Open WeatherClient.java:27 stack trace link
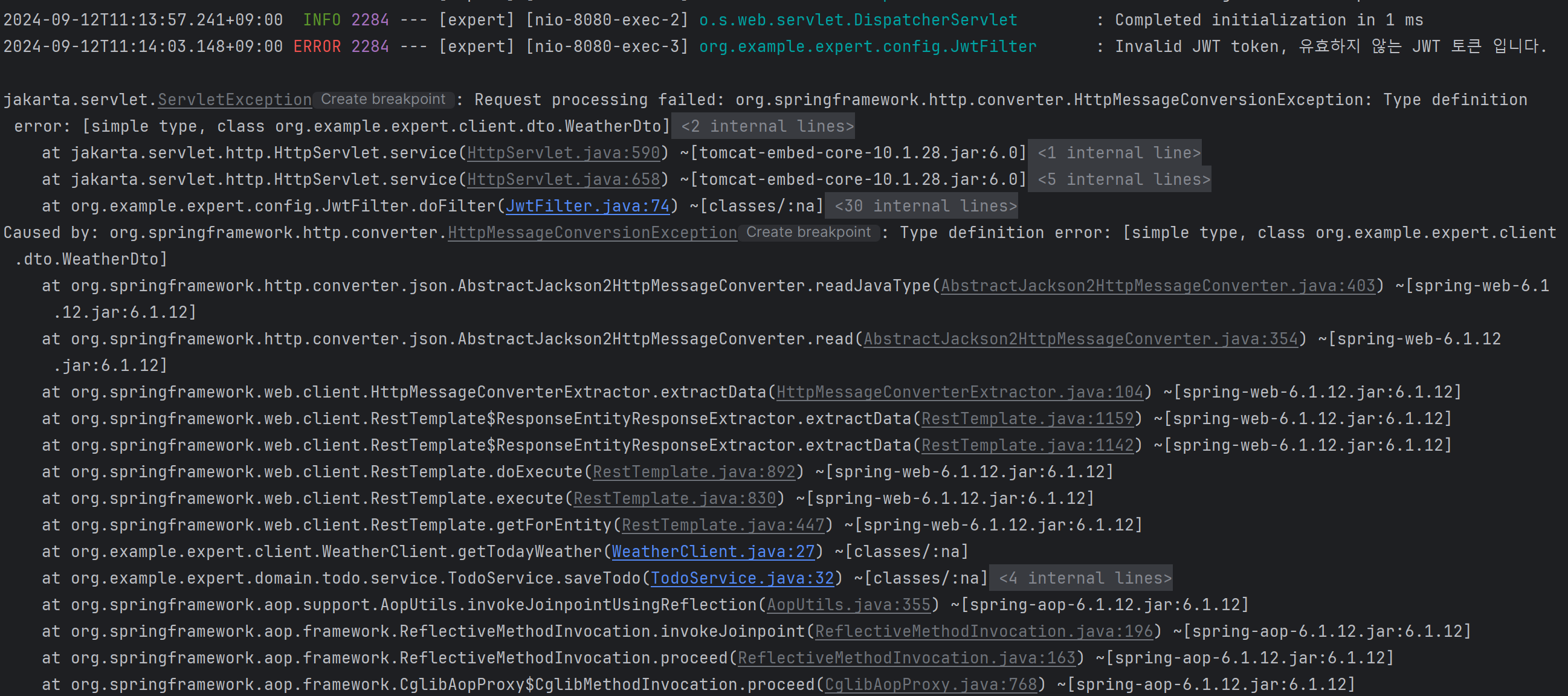The width and height of the screenshot is (1568, 696). click(x=713, y=552)
